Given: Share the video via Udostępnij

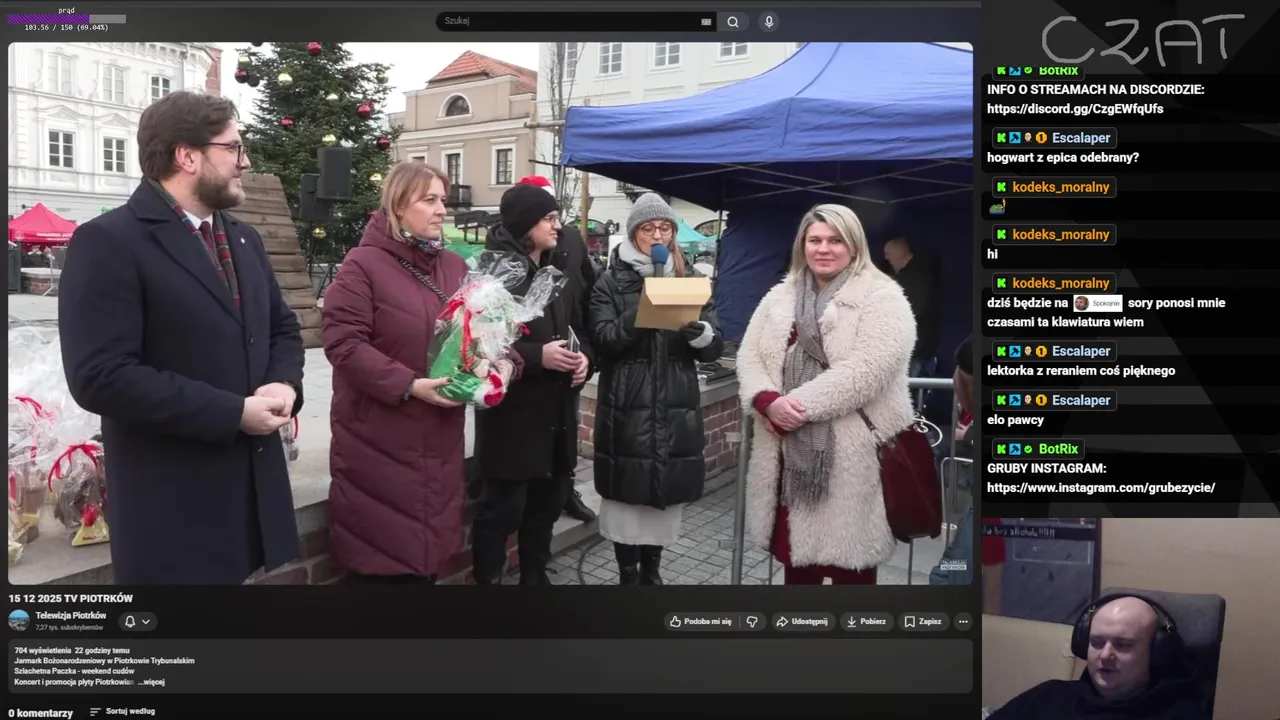Looking at the screenshot, I should [x=803, y=621].
